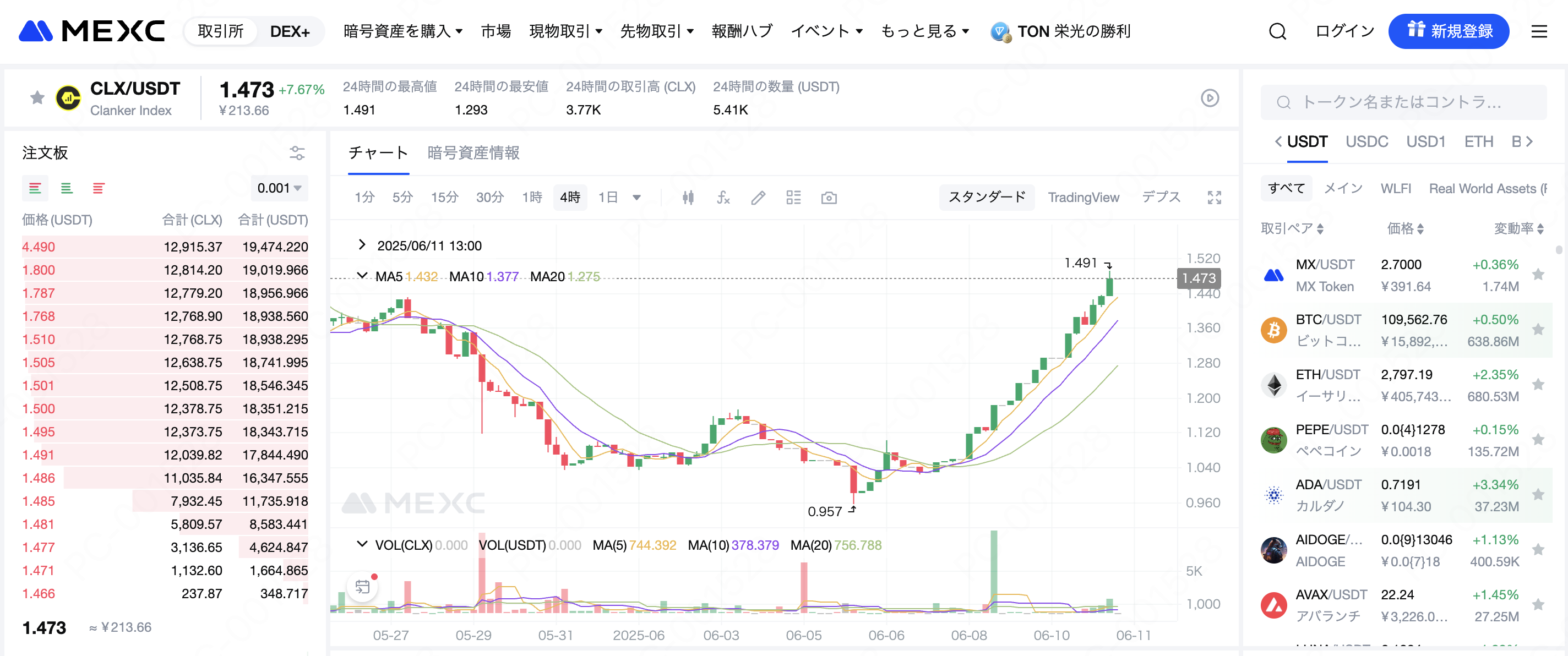Open order book settings sliders icon

tap(296, 153)
